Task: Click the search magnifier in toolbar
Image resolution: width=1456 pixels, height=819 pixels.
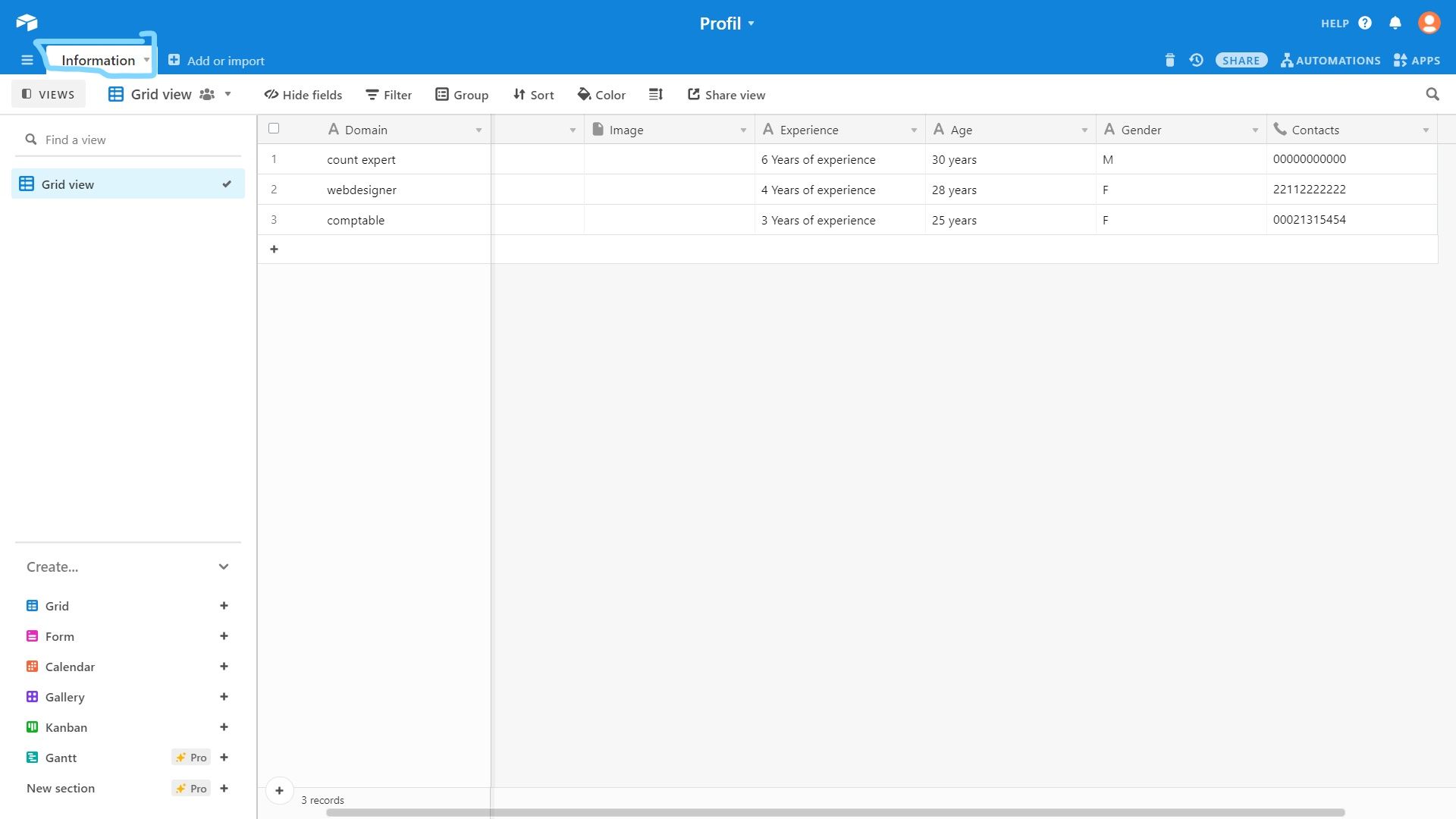Action: [x=1432, y=94]
